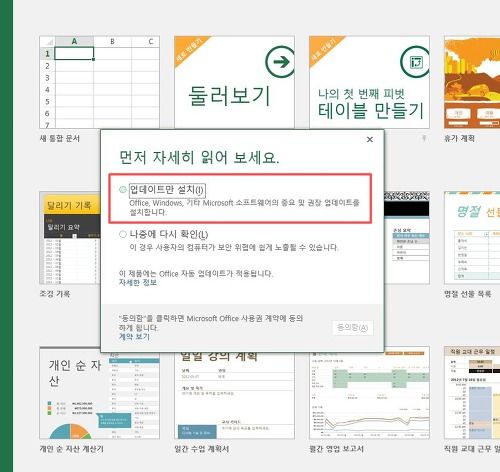Screen dimensions: 500x472
Task: Open the '직원 교대 근무' template thumbnail
Action: (x=472, y=393)
